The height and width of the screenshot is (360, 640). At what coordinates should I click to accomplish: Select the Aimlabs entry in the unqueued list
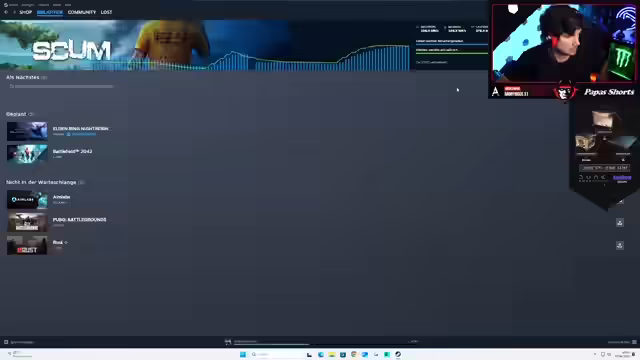[x=61, y=197]
